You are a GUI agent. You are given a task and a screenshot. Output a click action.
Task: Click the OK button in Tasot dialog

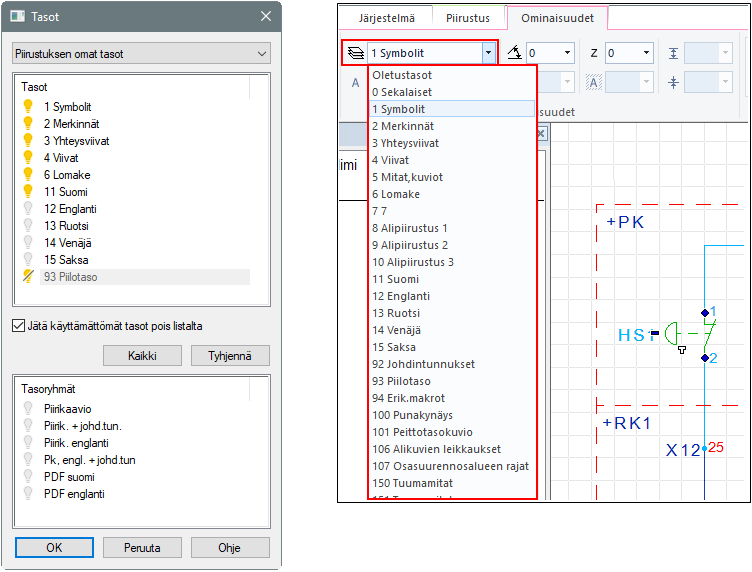click(x=54, y=548)
